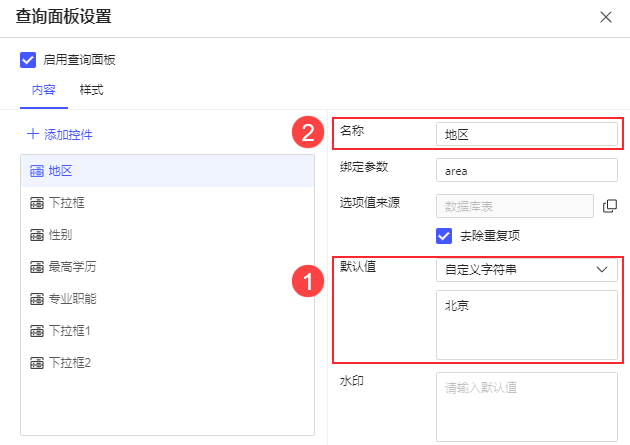Click the 绑定参数 field containing area
Image resolution: width=630 pixels, height=445 pixels.
click(x=527, y=170)
